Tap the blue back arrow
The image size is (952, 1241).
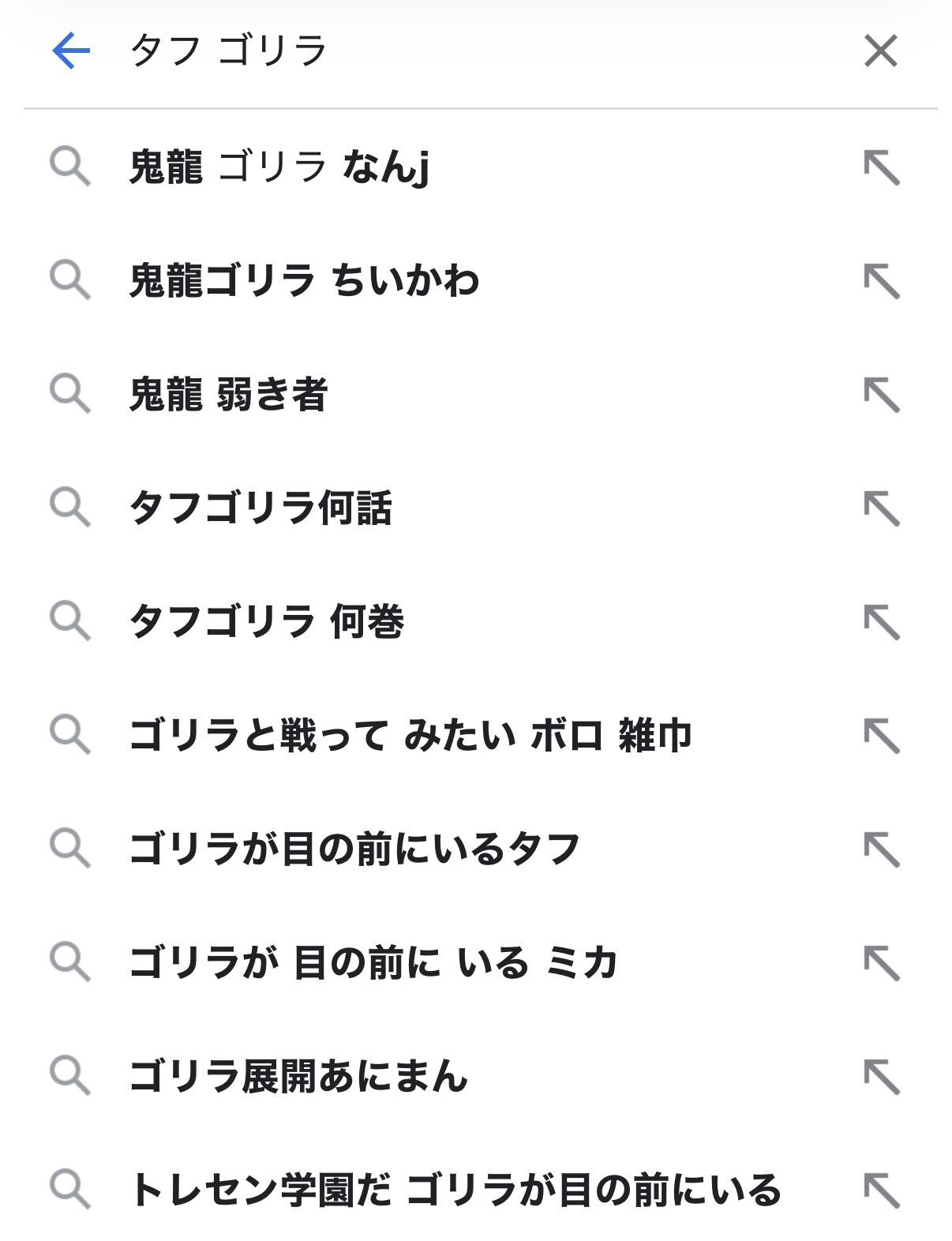pos(71,51)
